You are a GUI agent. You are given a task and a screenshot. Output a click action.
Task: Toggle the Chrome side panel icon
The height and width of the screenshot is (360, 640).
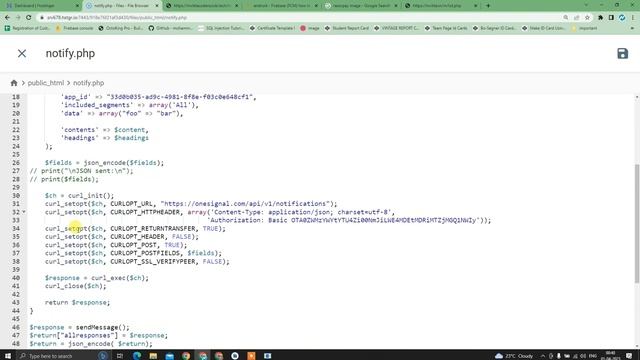click(x=611, y=18)
